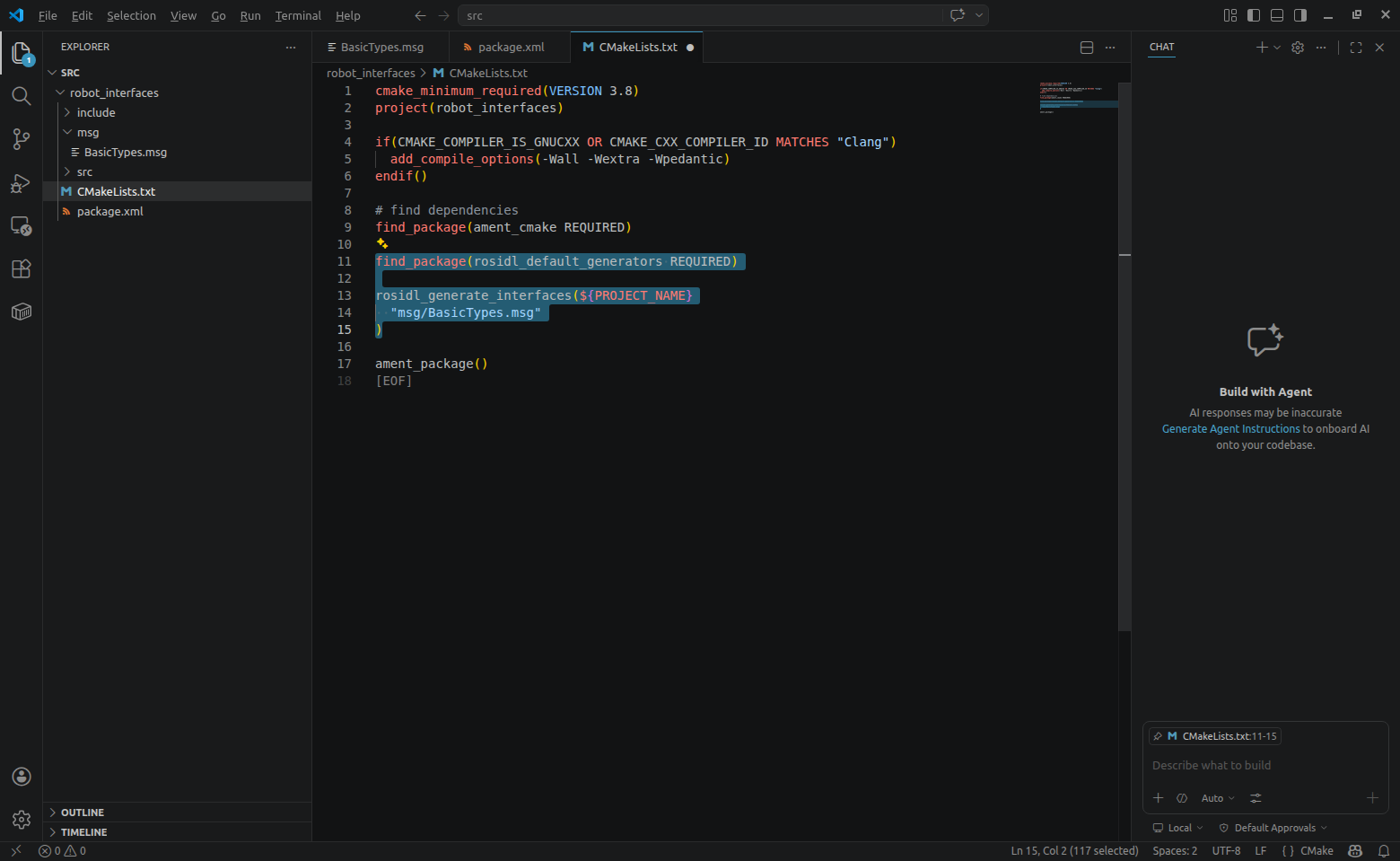Open the Customize Layout icon
1400x861 pixels.
[x=1230, y=15]
